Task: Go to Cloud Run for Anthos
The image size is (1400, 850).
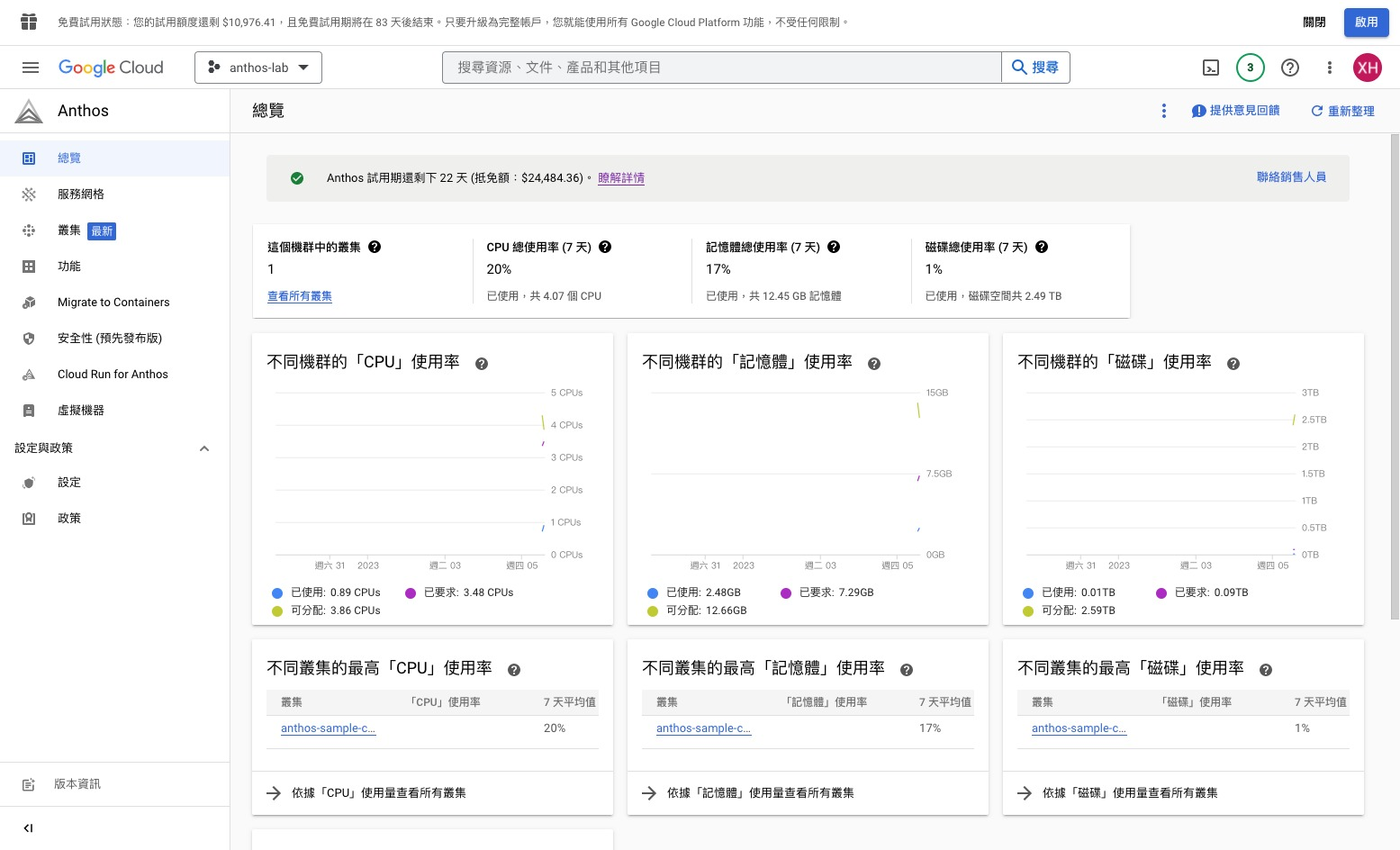Action: pyautogui.click(x=113, y=375)
